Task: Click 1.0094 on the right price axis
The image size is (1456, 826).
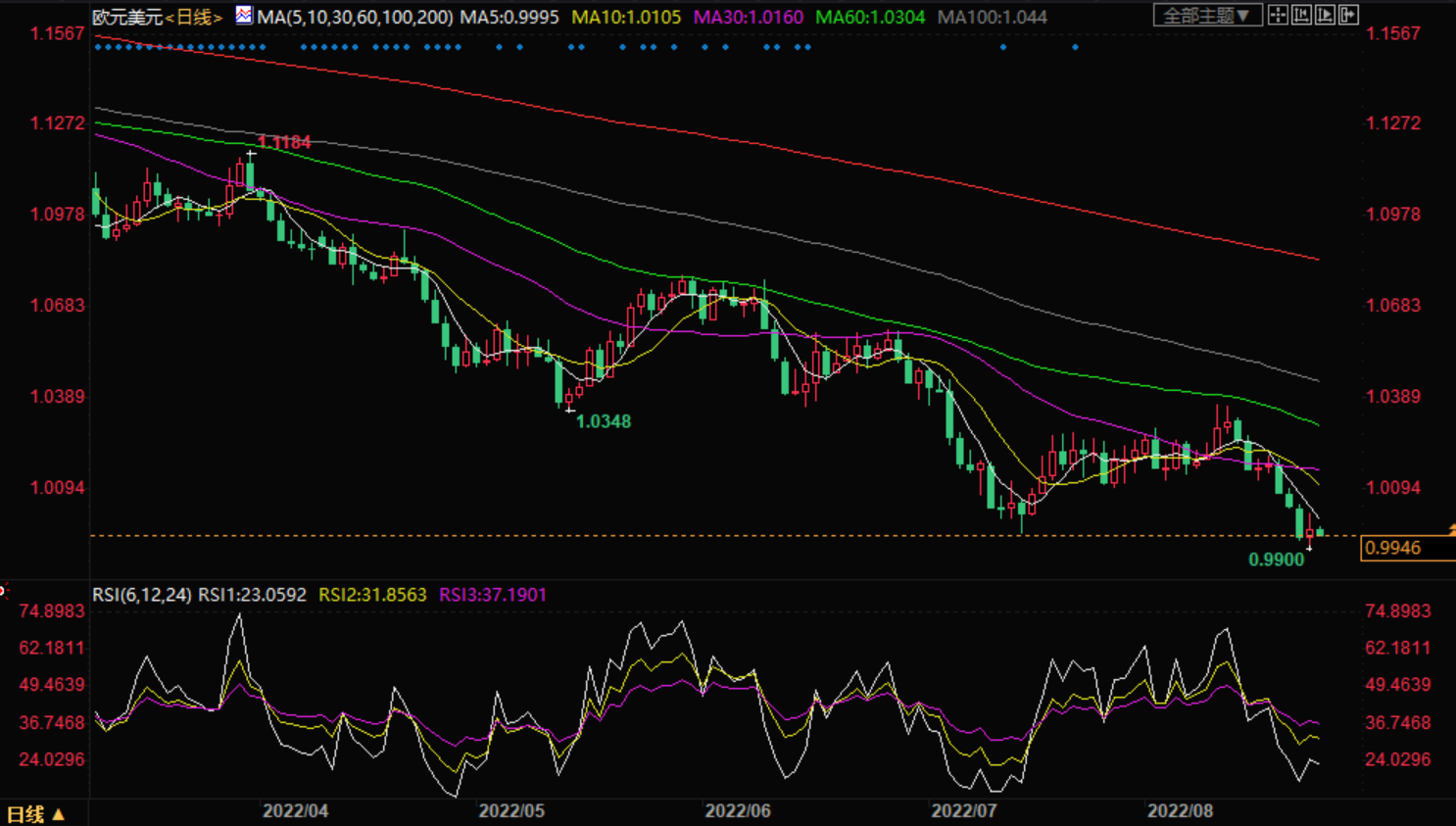Action: (x=1393, y=488)
